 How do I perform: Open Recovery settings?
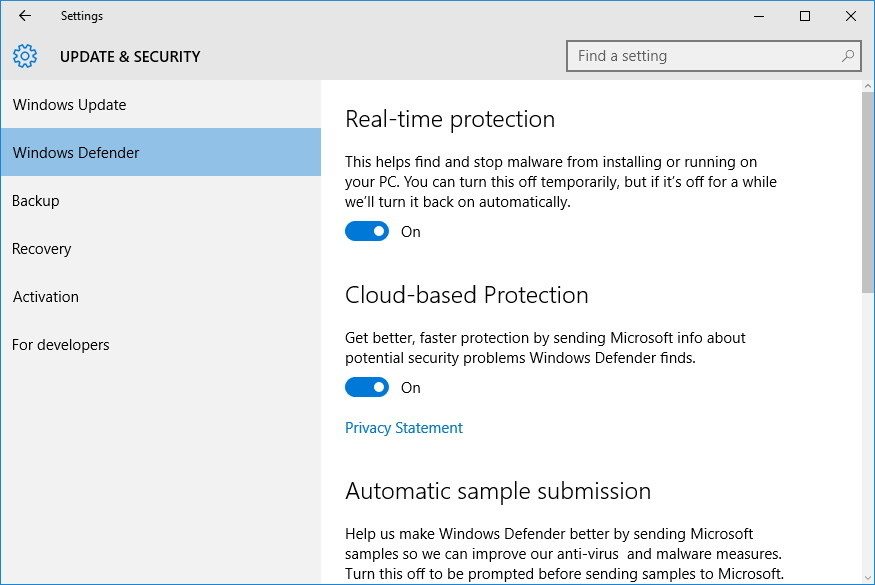(x=41, y=248)
